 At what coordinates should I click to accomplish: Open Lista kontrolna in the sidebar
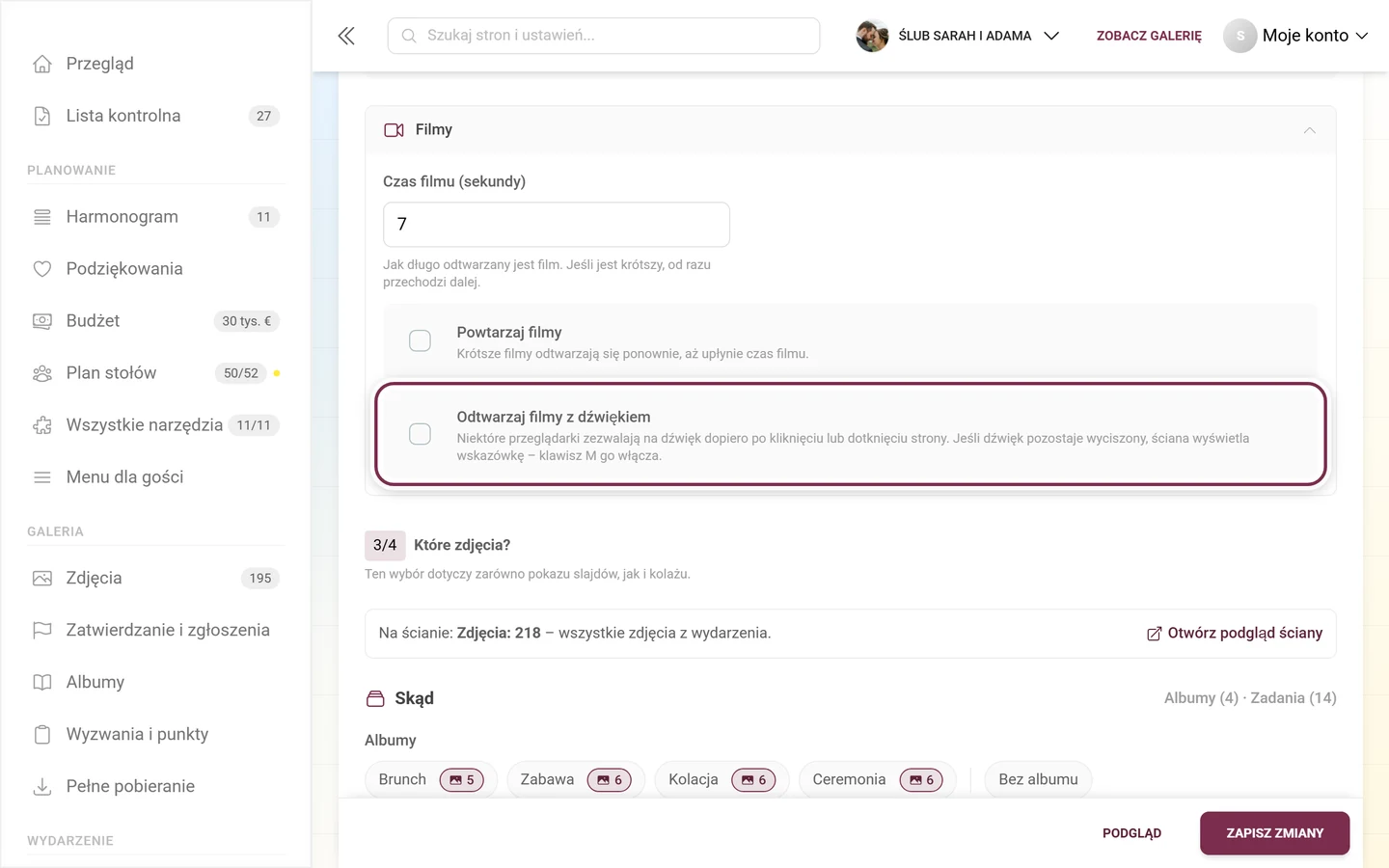pos(155,116)
